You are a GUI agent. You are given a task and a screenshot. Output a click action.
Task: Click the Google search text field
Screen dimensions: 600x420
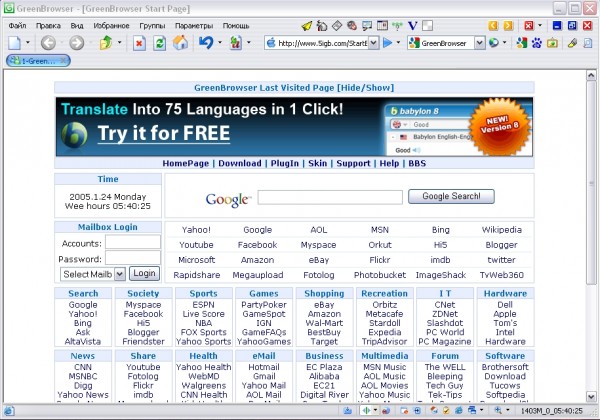[x=330, y=197]
